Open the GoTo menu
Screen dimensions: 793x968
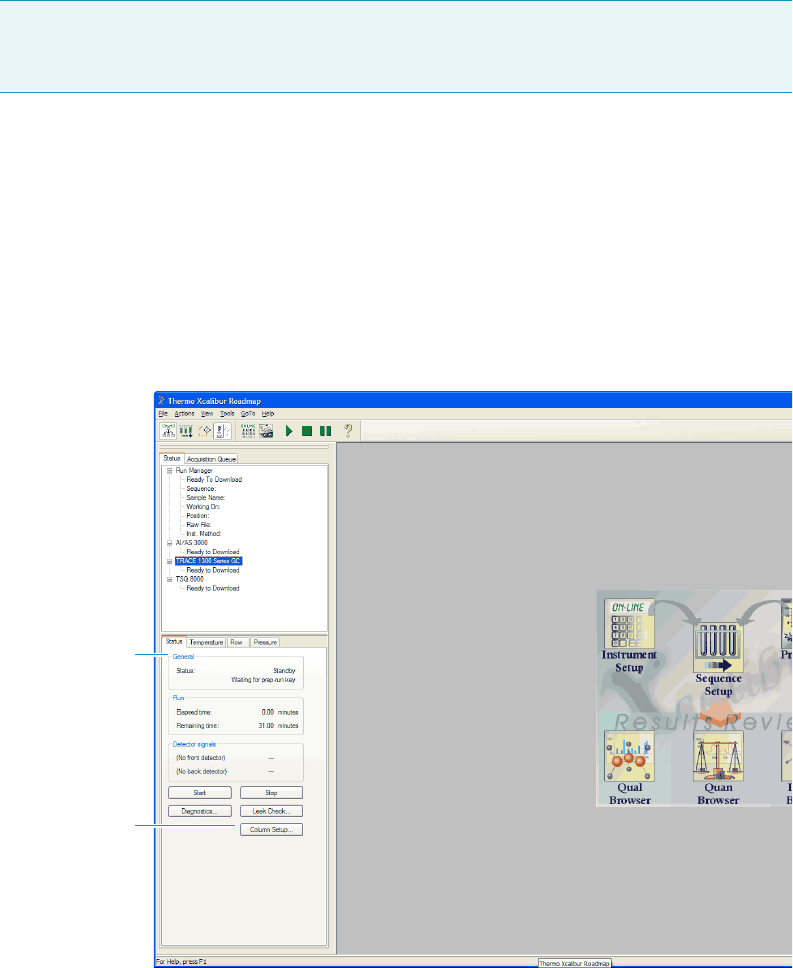click(247, 414)
